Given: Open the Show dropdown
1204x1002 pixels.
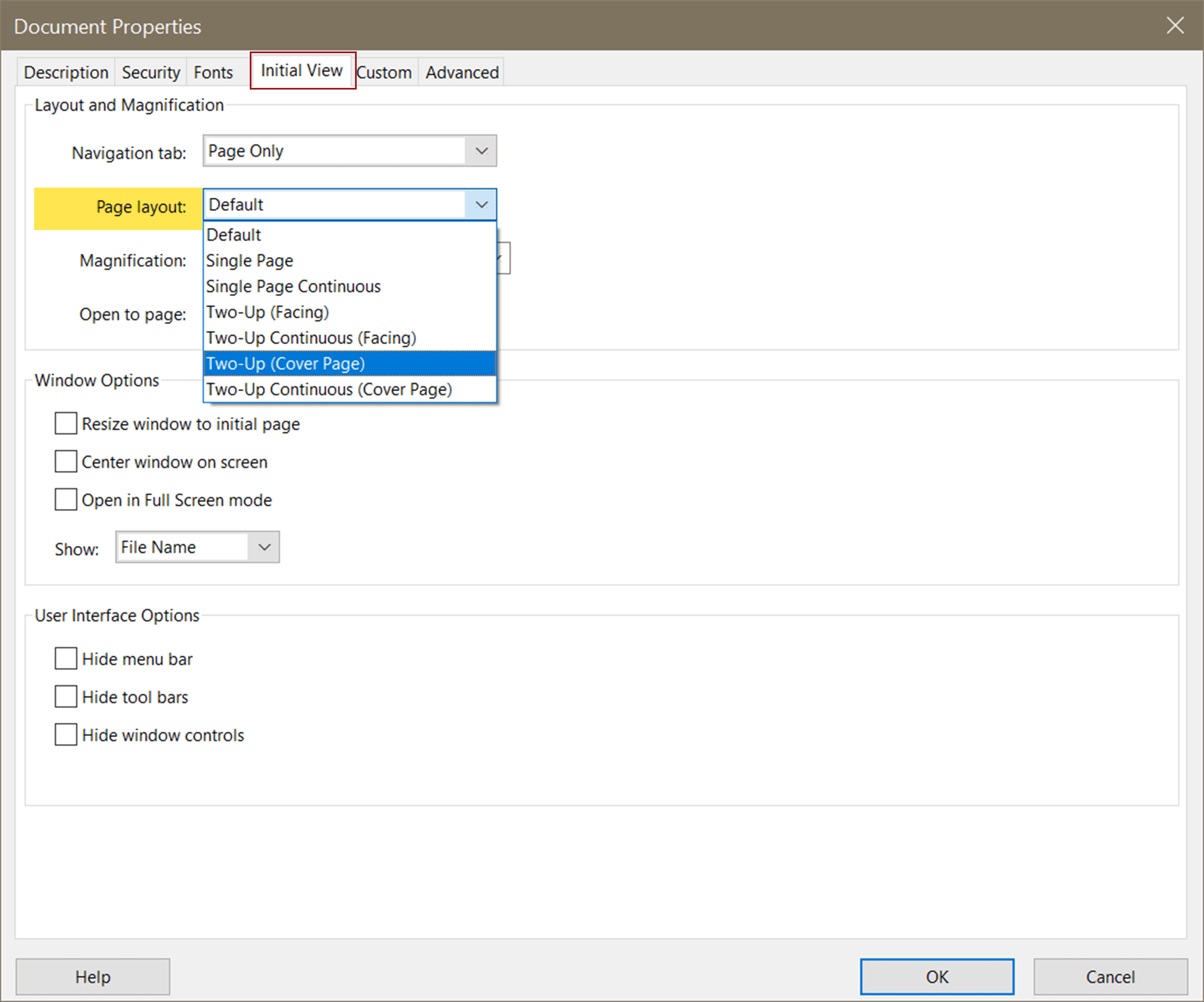Looking at the screenshot, I should (263, 547).
